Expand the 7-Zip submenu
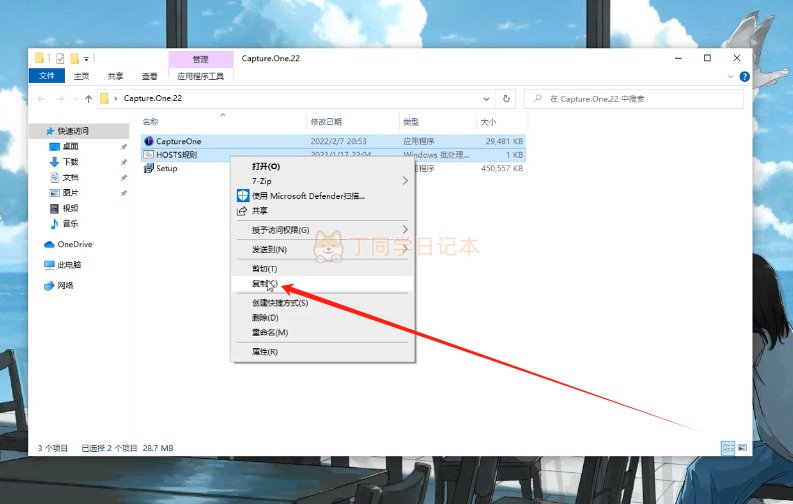Viewport: 793px width, 504px height. 405,180
